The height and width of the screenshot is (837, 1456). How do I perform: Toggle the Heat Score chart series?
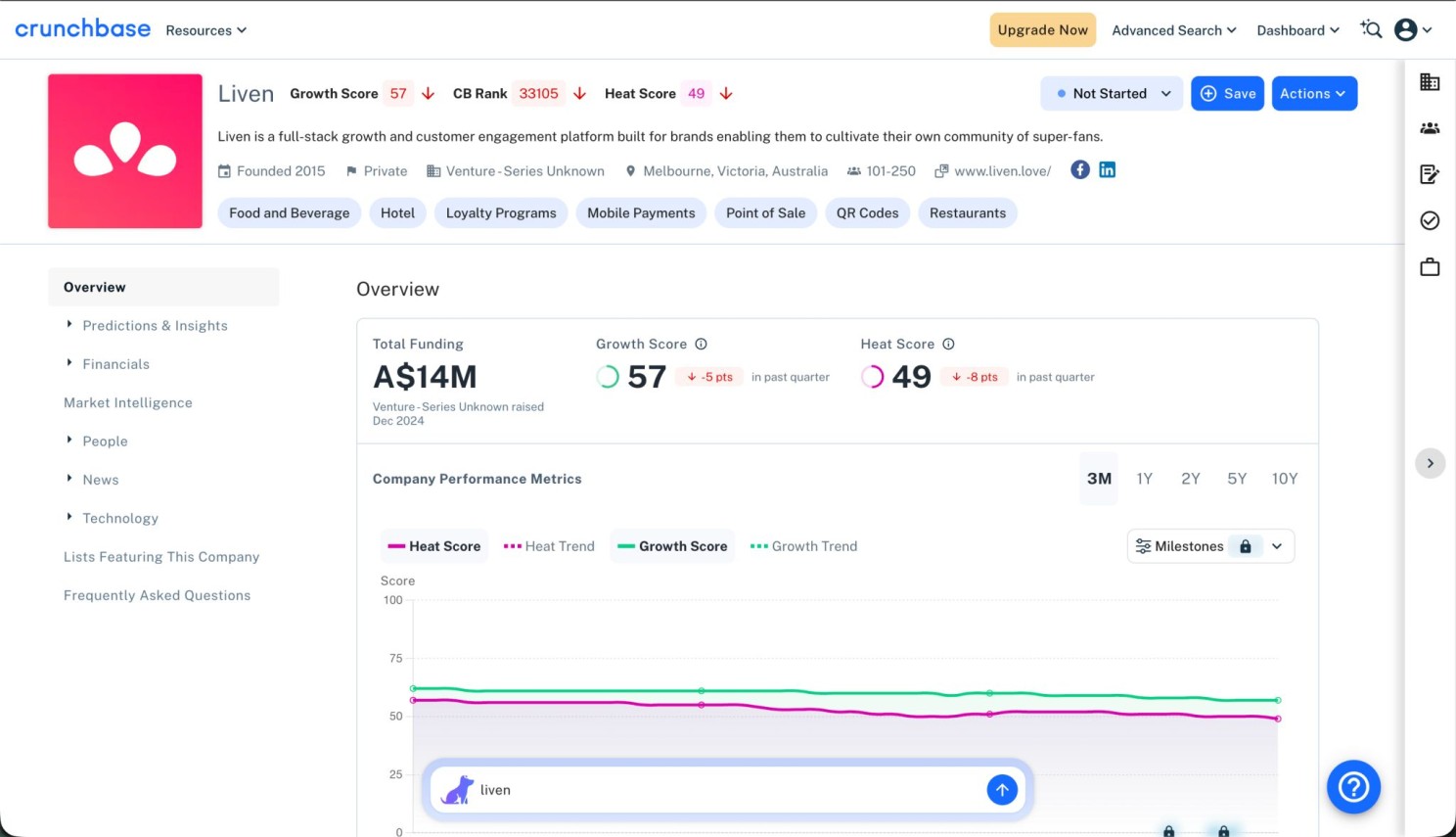click(434, 546)
